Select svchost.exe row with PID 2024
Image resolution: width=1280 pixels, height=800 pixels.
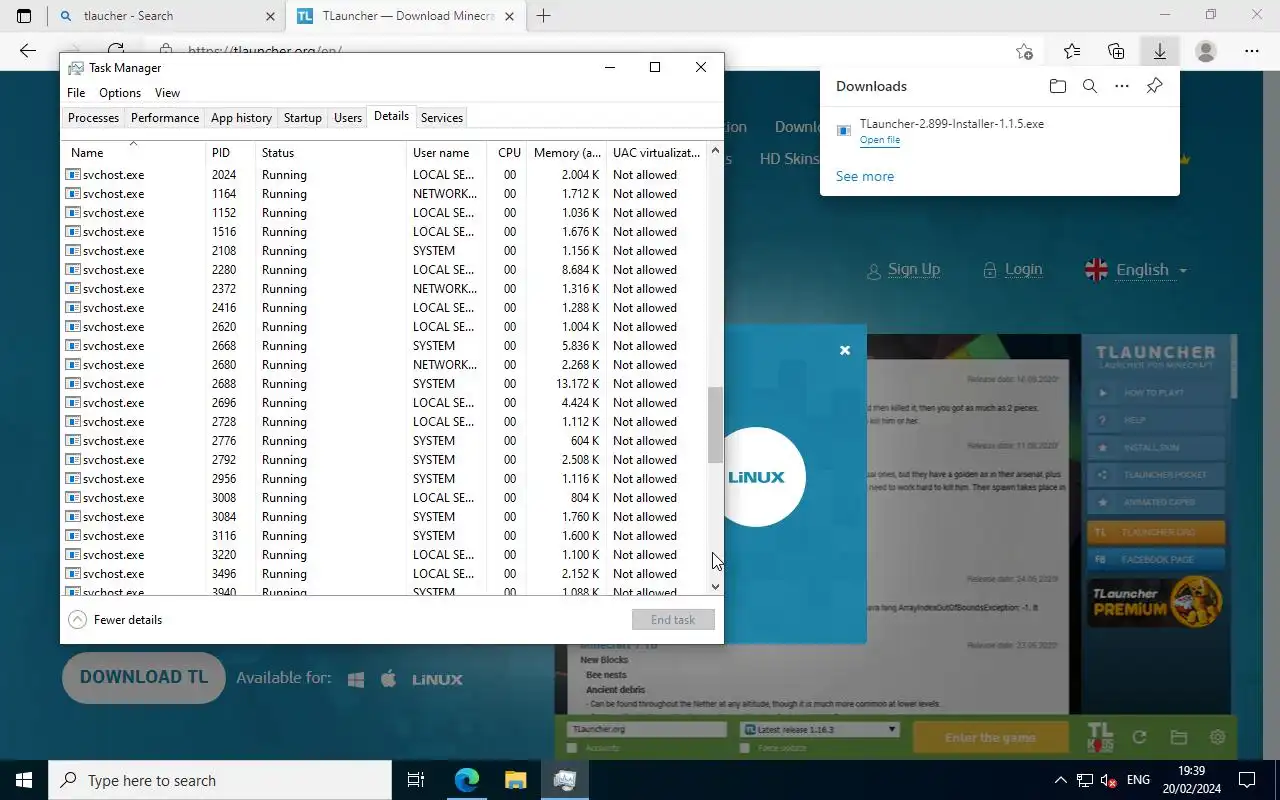pos(385,175)
